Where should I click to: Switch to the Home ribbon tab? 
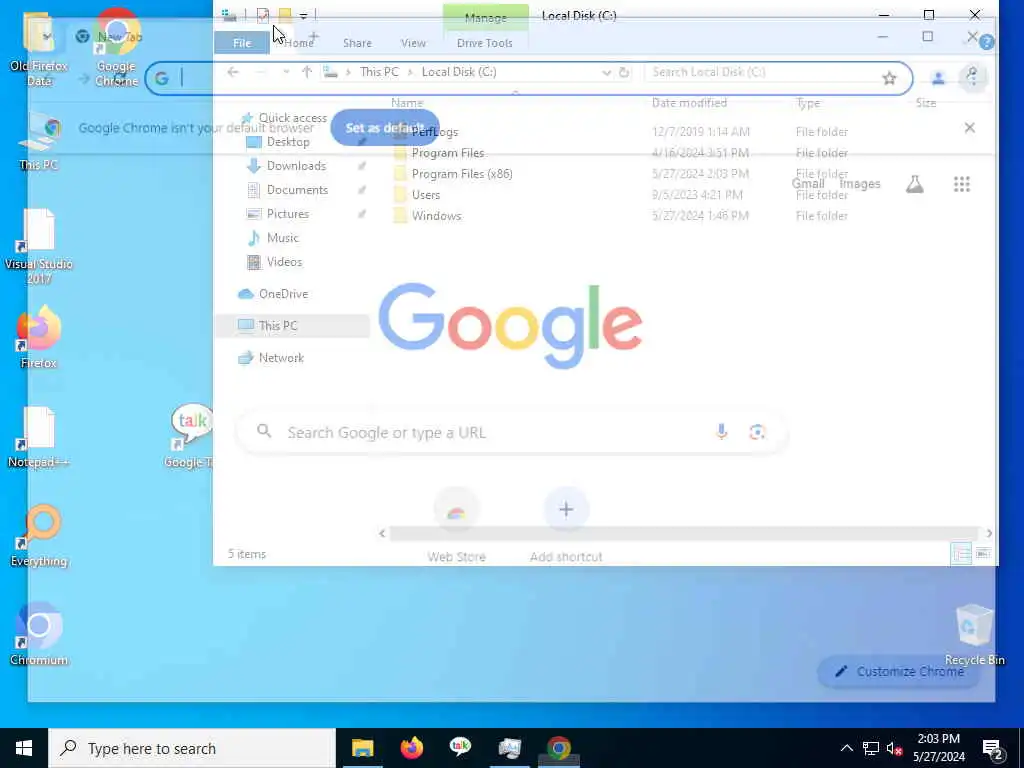click(x=299, y=43)
